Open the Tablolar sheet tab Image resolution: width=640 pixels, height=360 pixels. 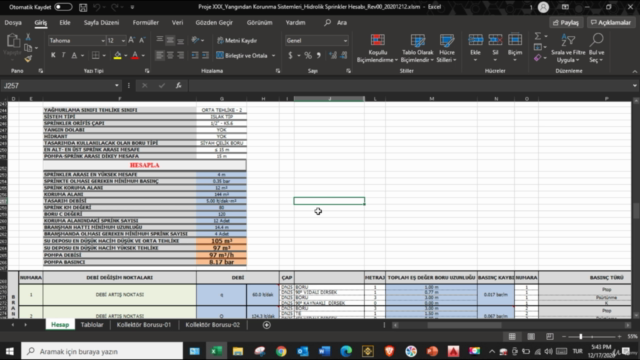(x=92, y=325)
